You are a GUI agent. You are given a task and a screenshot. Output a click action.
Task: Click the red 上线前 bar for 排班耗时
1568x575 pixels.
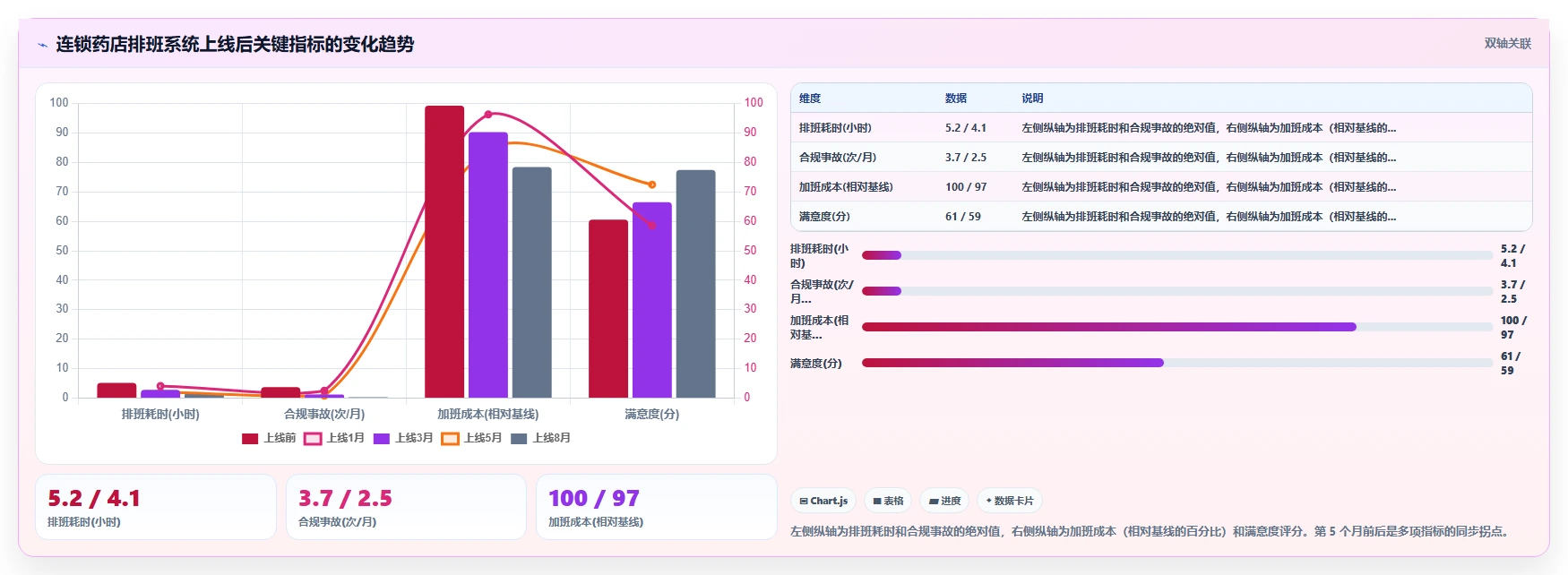[116, 390]
